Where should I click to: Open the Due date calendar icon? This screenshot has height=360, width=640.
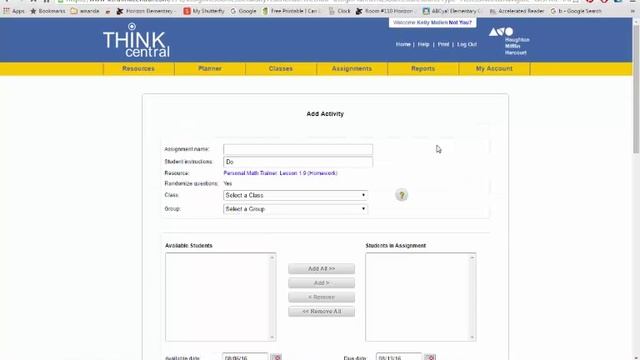(430, 357)
